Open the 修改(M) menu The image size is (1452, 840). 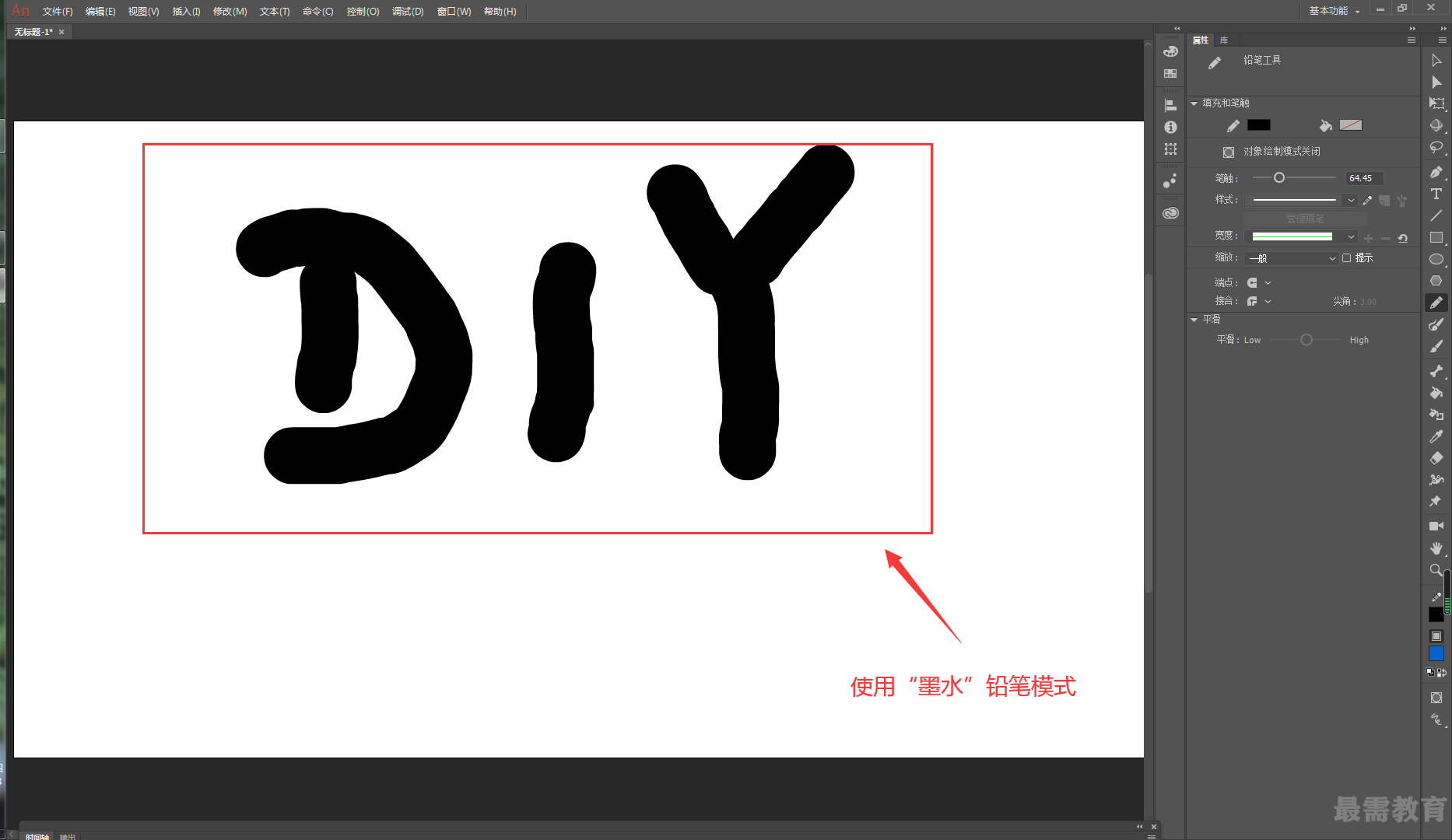pos(230,12)
